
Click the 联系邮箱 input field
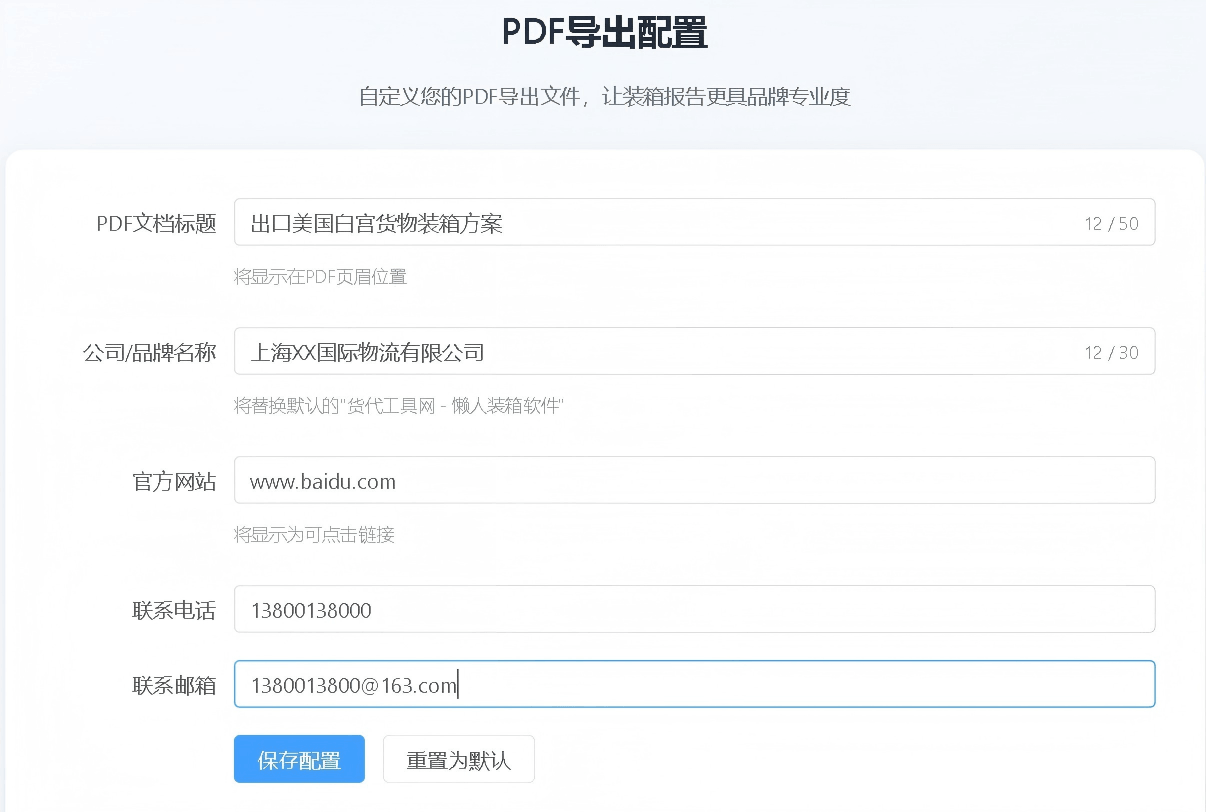point(694,684)
